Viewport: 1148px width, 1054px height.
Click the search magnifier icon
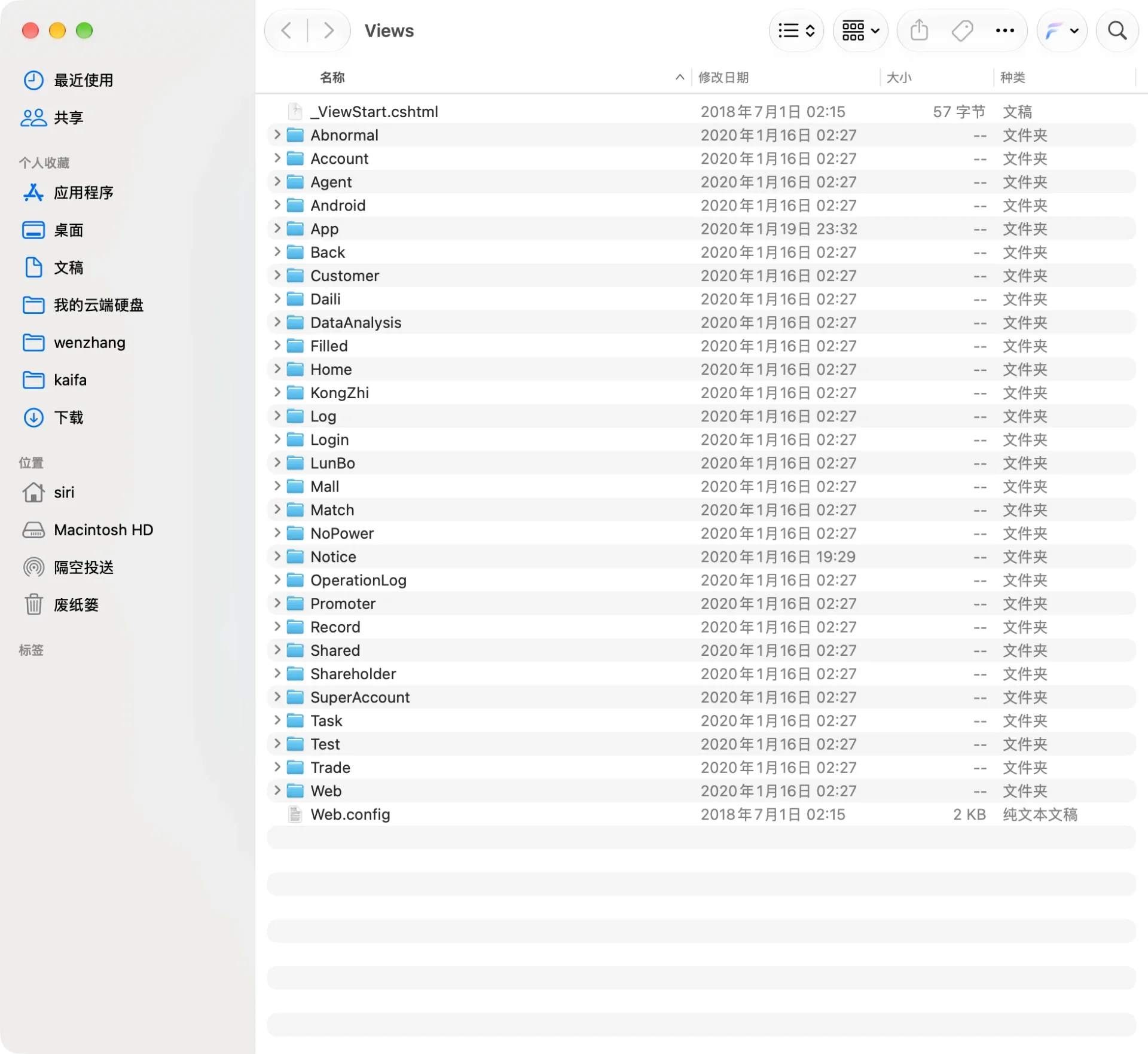1117,30
